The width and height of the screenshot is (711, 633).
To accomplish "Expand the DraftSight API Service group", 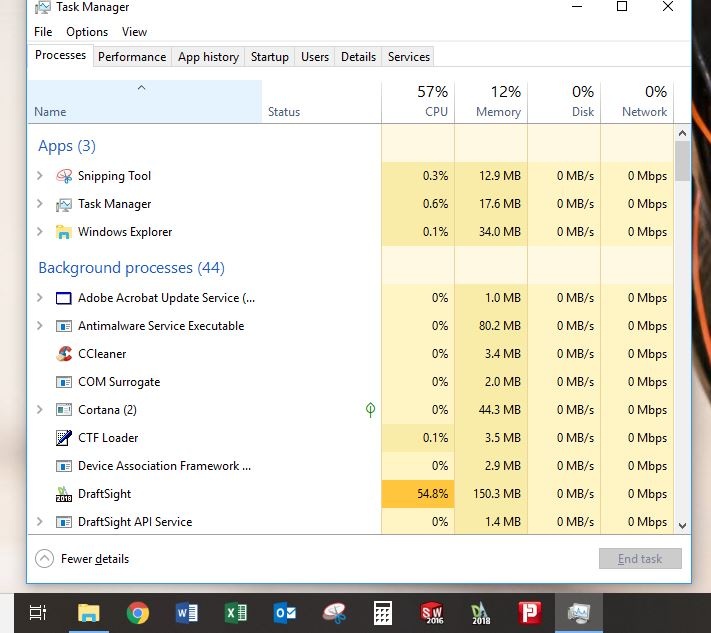I will (x=40, y=522).
